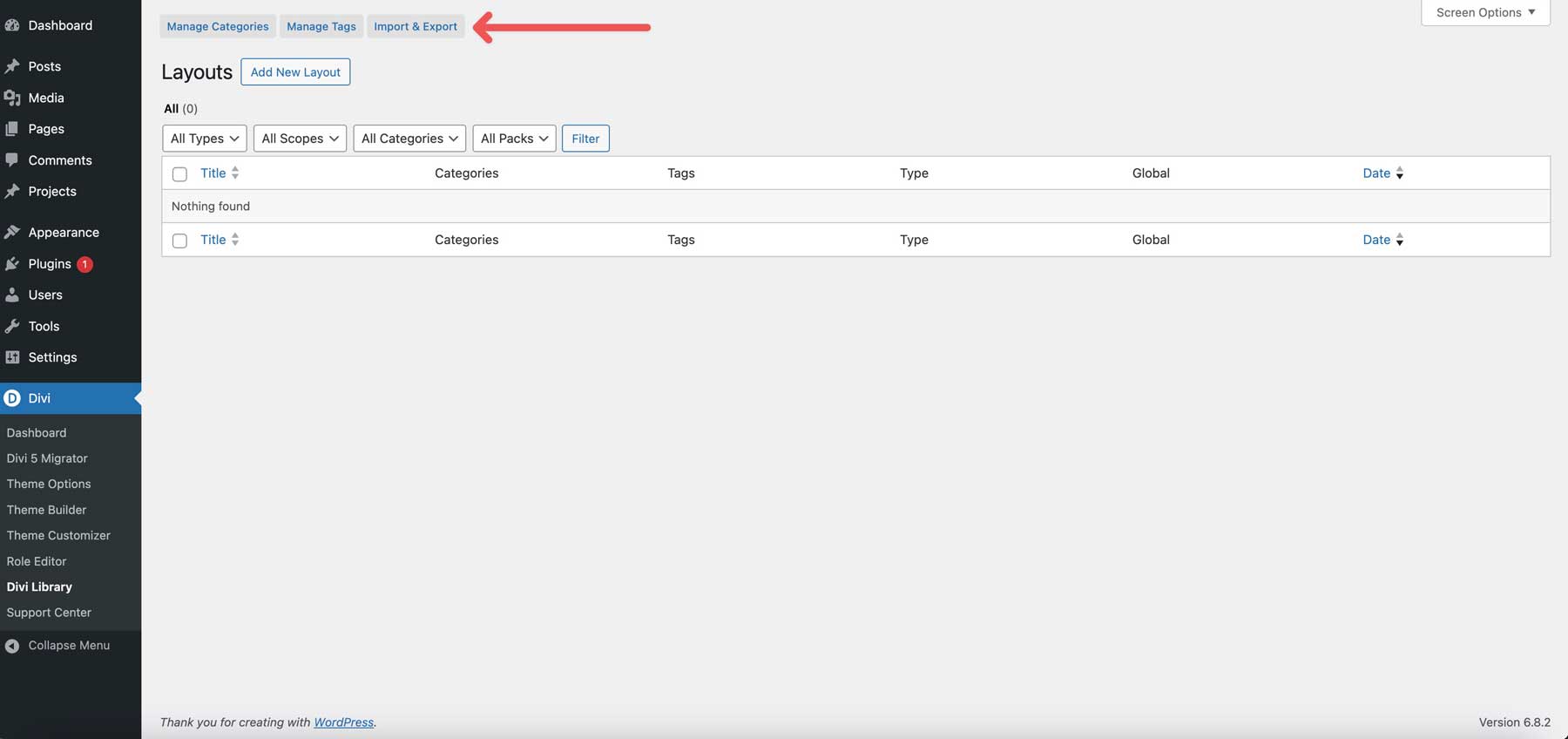Follow the WordPress footer link
The height and width of the screenshot is (739, 1568).
(343, 722)
